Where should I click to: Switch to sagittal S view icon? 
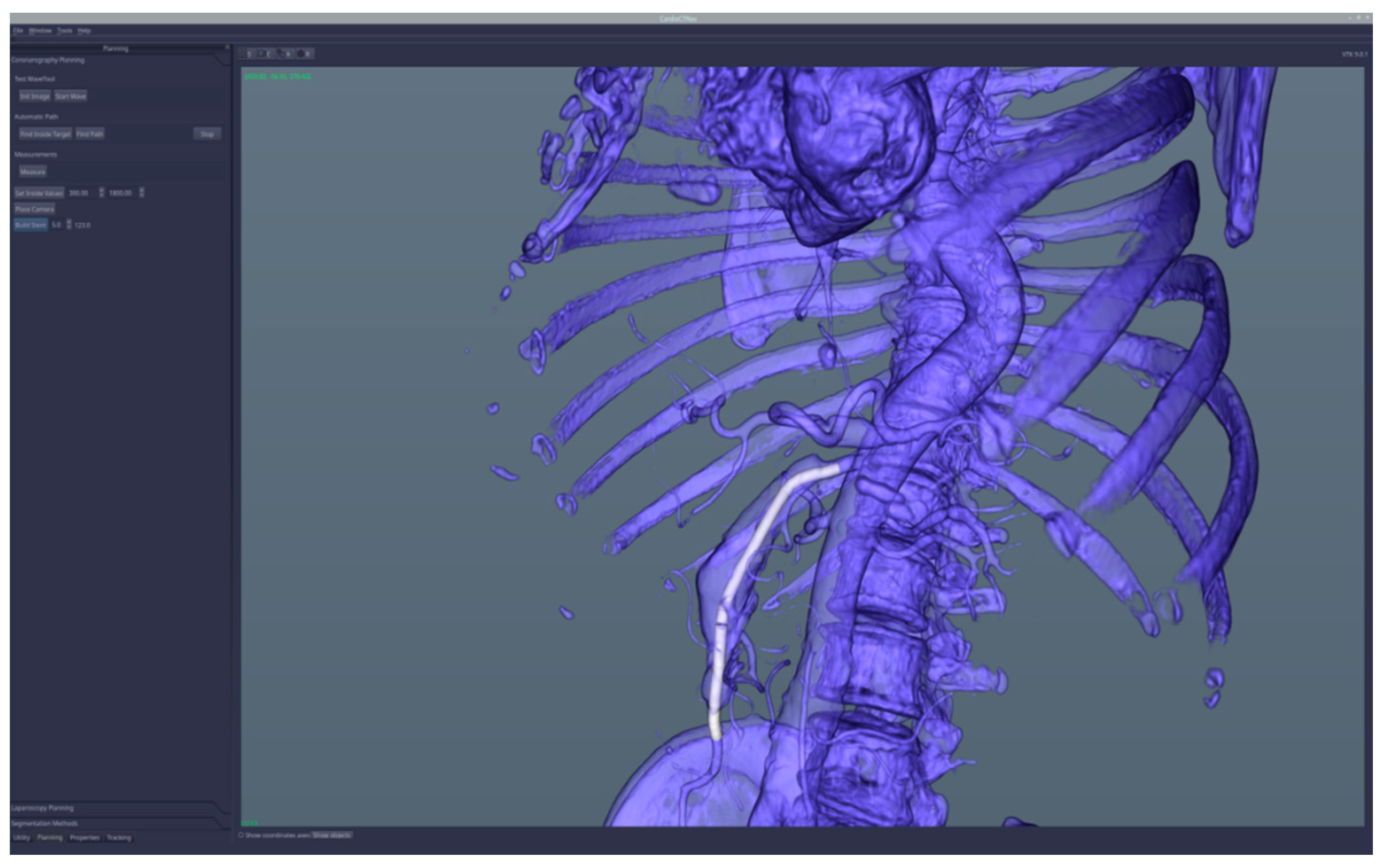pos(248,54)
